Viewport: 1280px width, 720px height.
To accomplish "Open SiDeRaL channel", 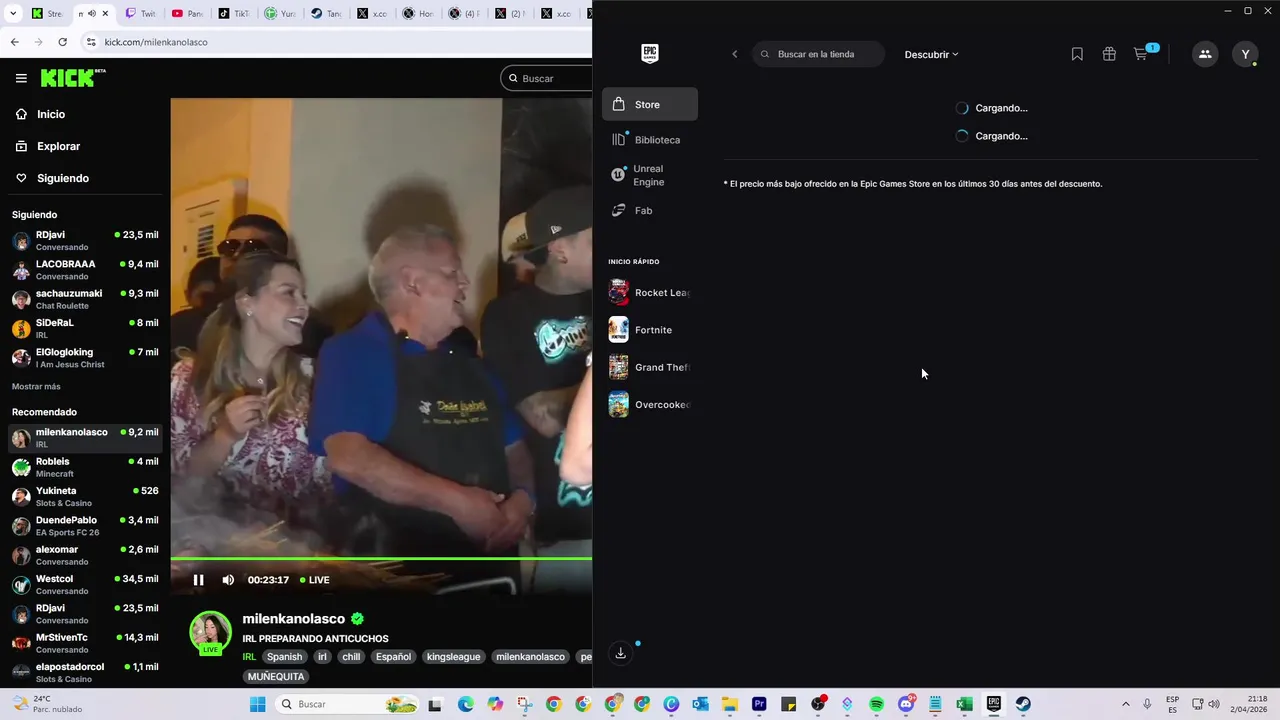I will (85, 329).
